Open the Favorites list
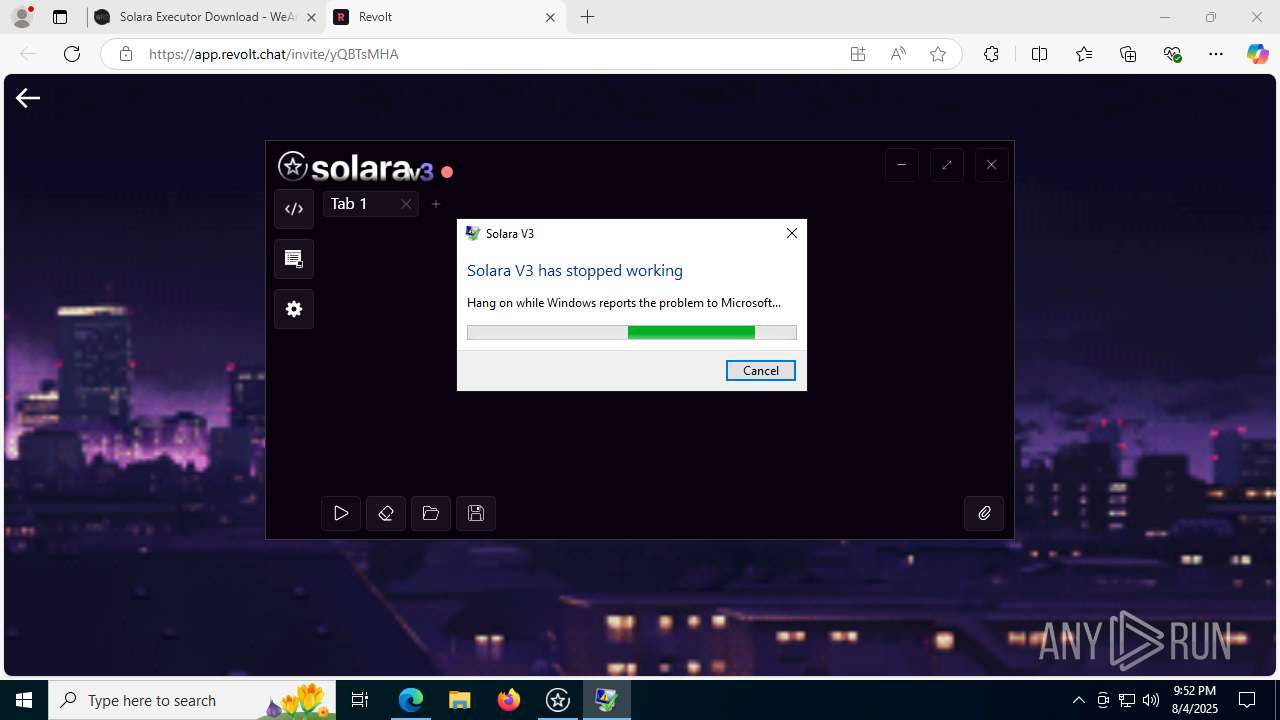Screen dimensions: 1280x720 1084,54
